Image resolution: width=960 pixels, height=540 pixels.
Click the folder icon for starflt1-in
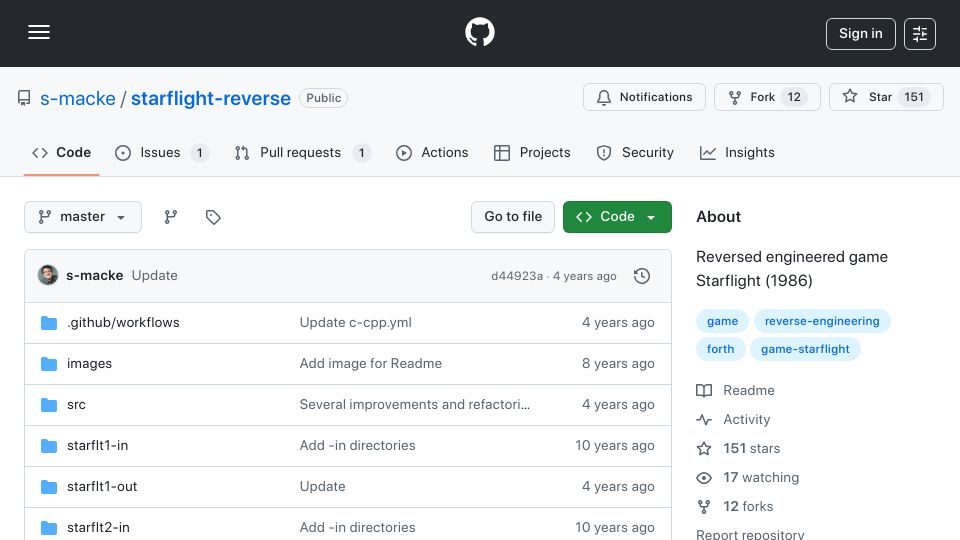point(49,446)
